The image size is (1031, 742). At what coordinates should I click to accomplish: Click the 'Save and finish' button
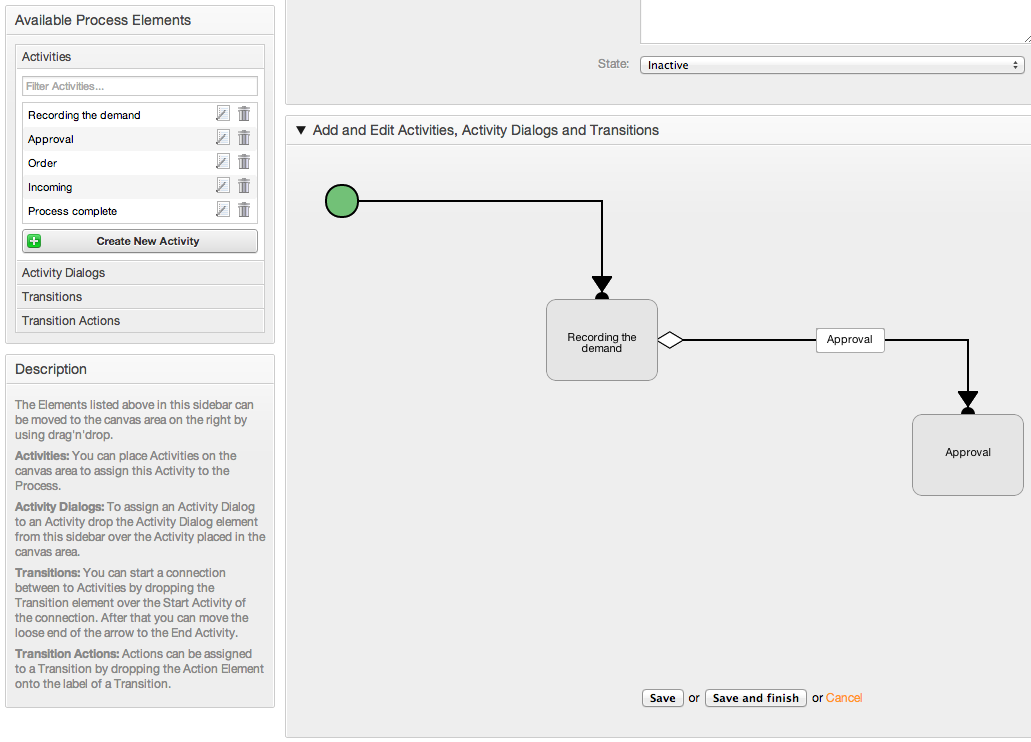click(x=755, y=698)
